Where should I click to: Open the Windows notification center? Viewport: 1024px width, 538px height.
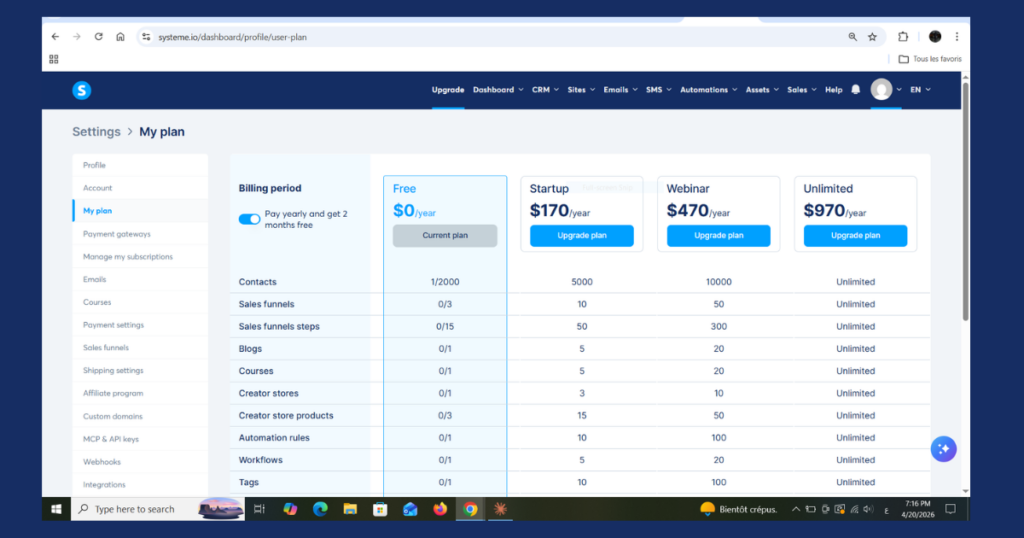pyautogui.click(x=951, y=509)
